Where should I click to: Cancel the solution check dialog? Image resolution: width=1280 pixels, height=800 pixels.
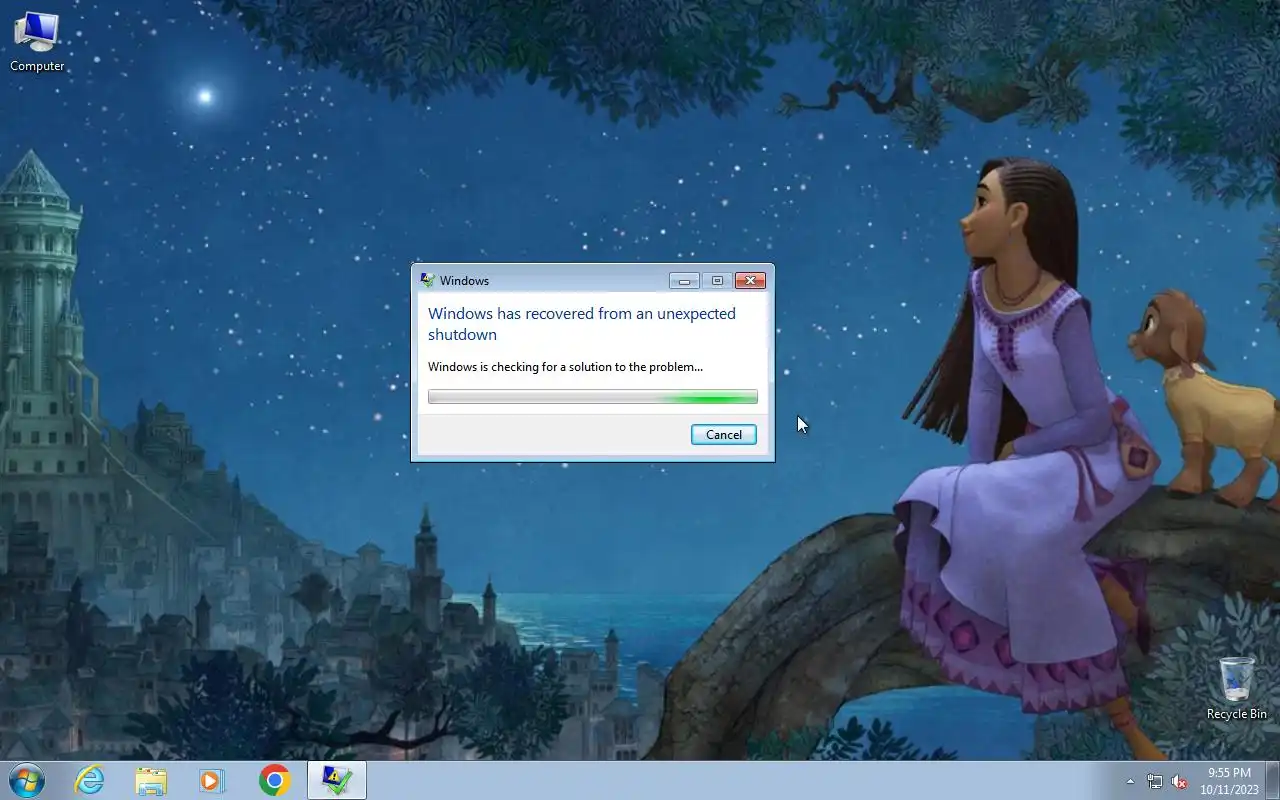click(x=724, y=434)
